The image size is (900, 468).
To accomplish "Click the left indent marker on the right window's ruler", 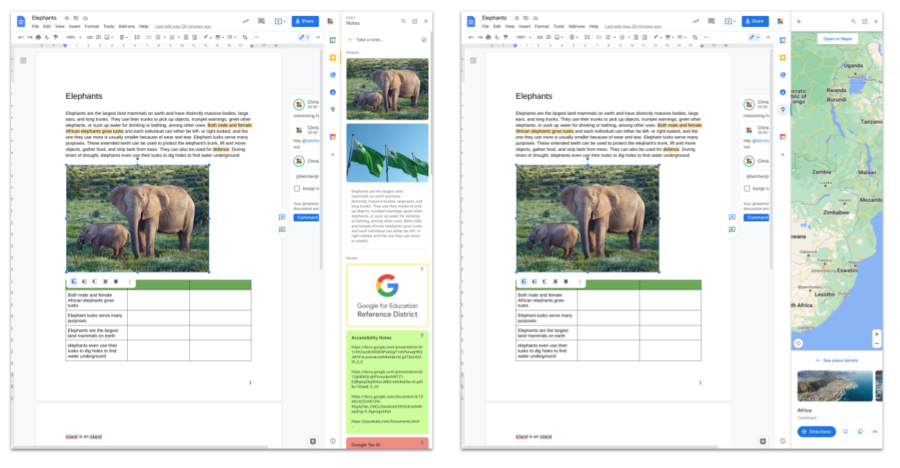I will click(515, 46).
